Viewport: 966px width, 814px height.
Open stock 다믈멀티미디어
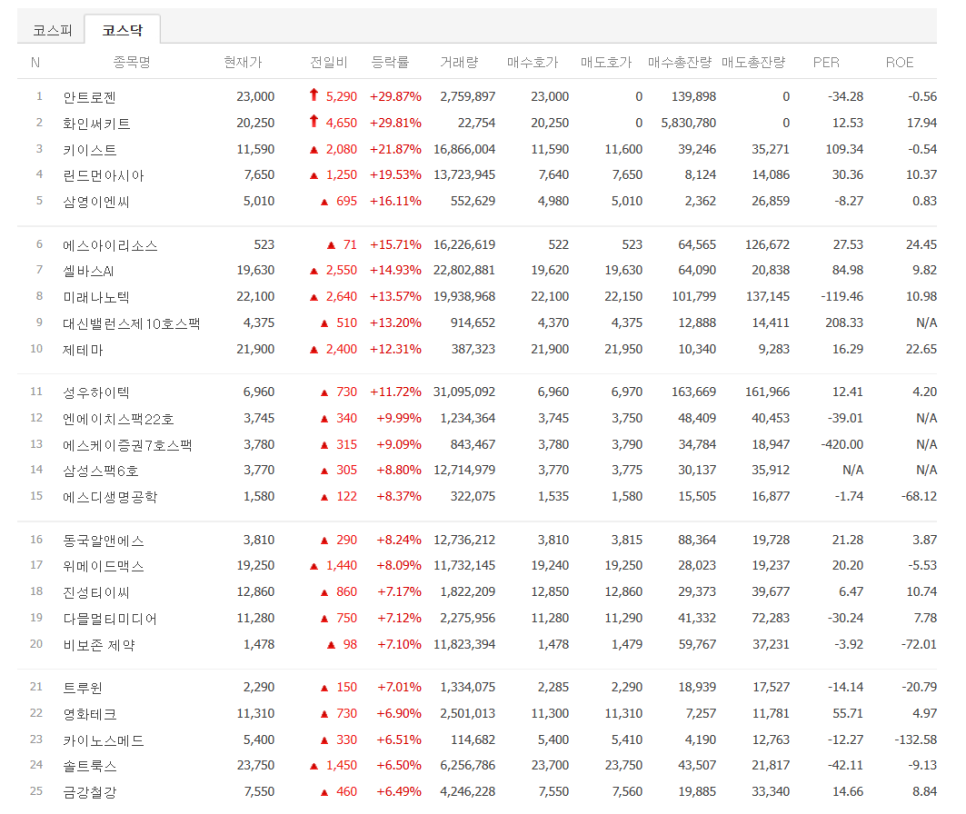point(110,618)
